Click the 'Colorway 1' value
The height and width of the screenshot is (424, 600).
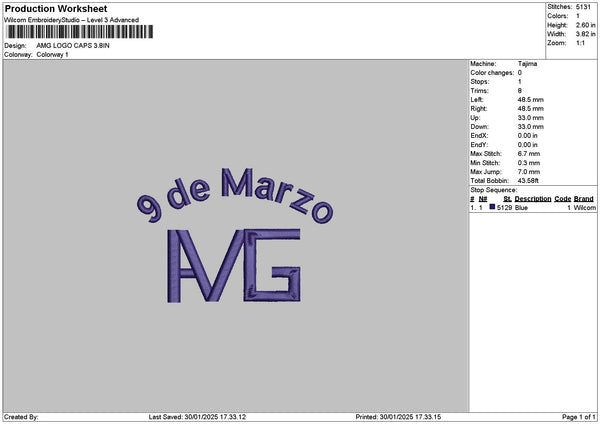point(52,55)
